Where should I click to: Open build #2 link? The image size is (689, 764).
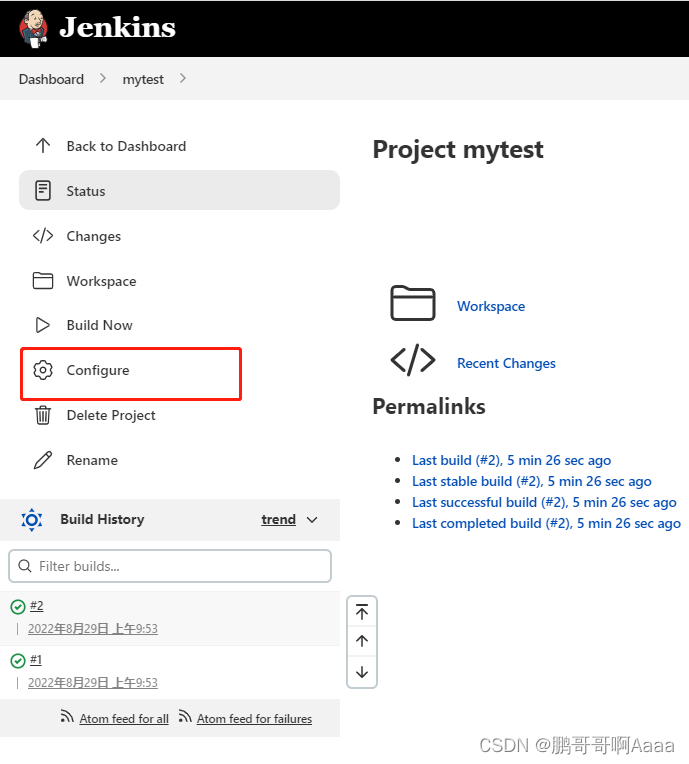(x=37, y=606)
